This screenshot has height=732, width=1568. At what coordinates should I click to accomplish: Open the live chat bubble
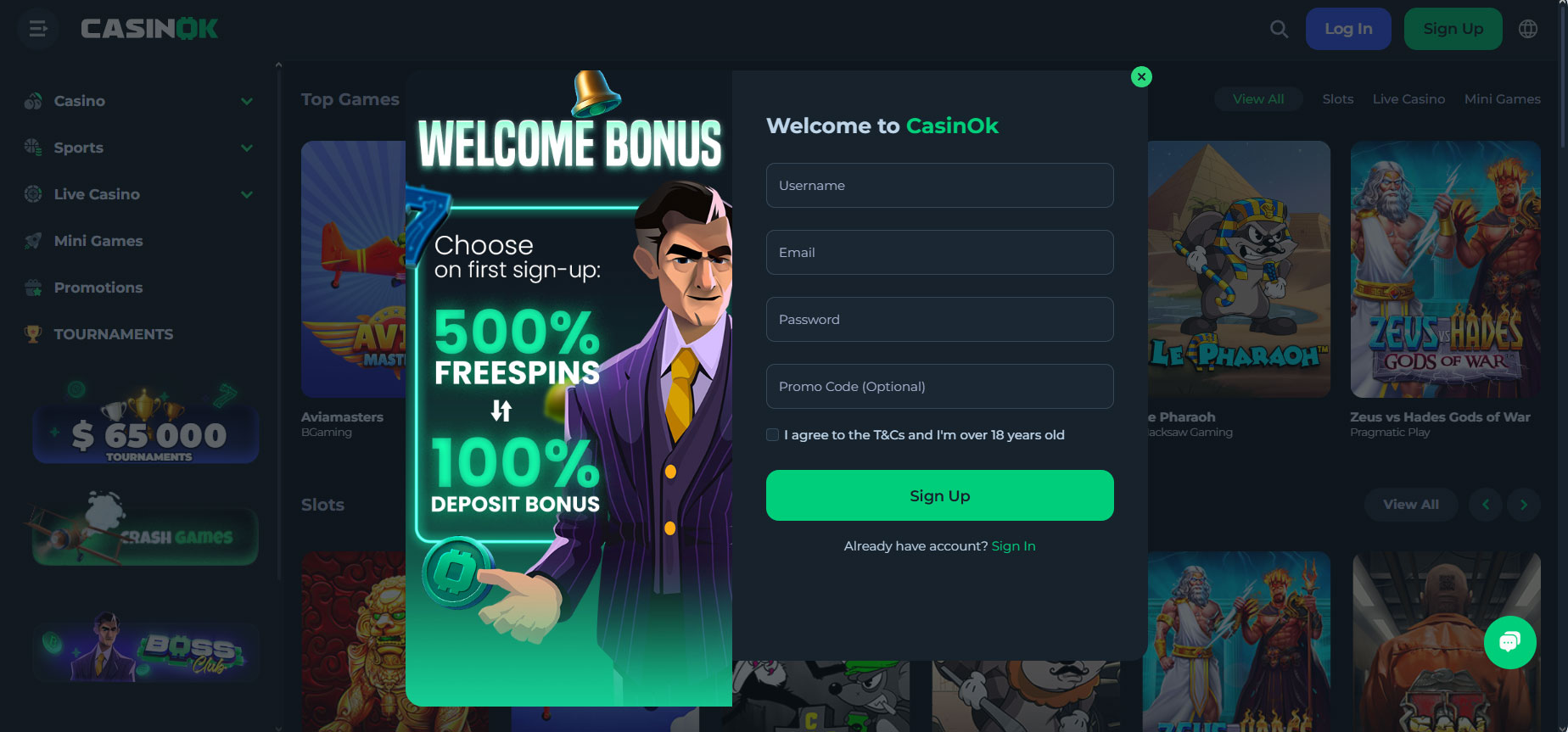click(1509, 642)
